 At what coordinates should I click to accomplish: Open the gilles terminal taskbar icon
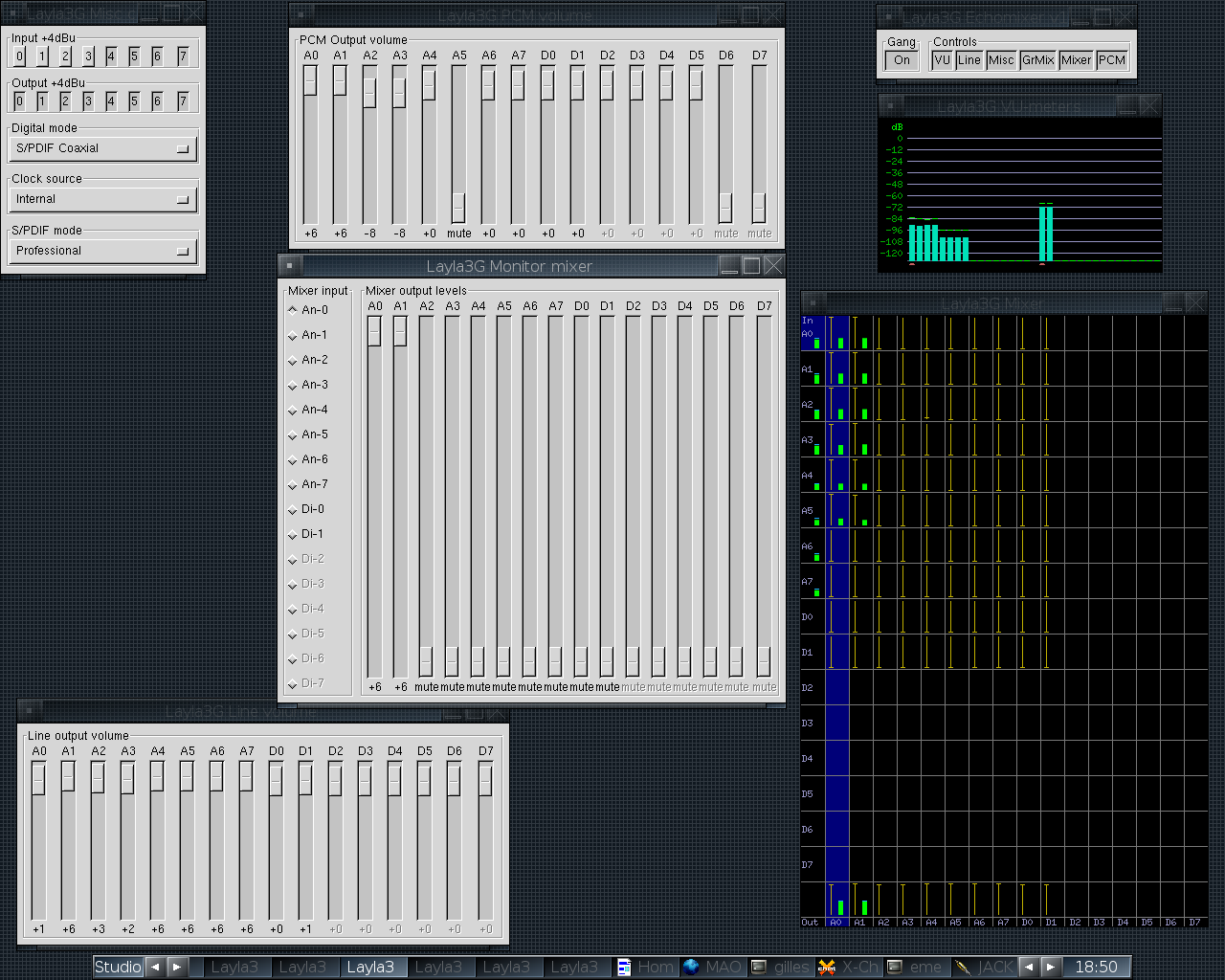tap(759, 967)
